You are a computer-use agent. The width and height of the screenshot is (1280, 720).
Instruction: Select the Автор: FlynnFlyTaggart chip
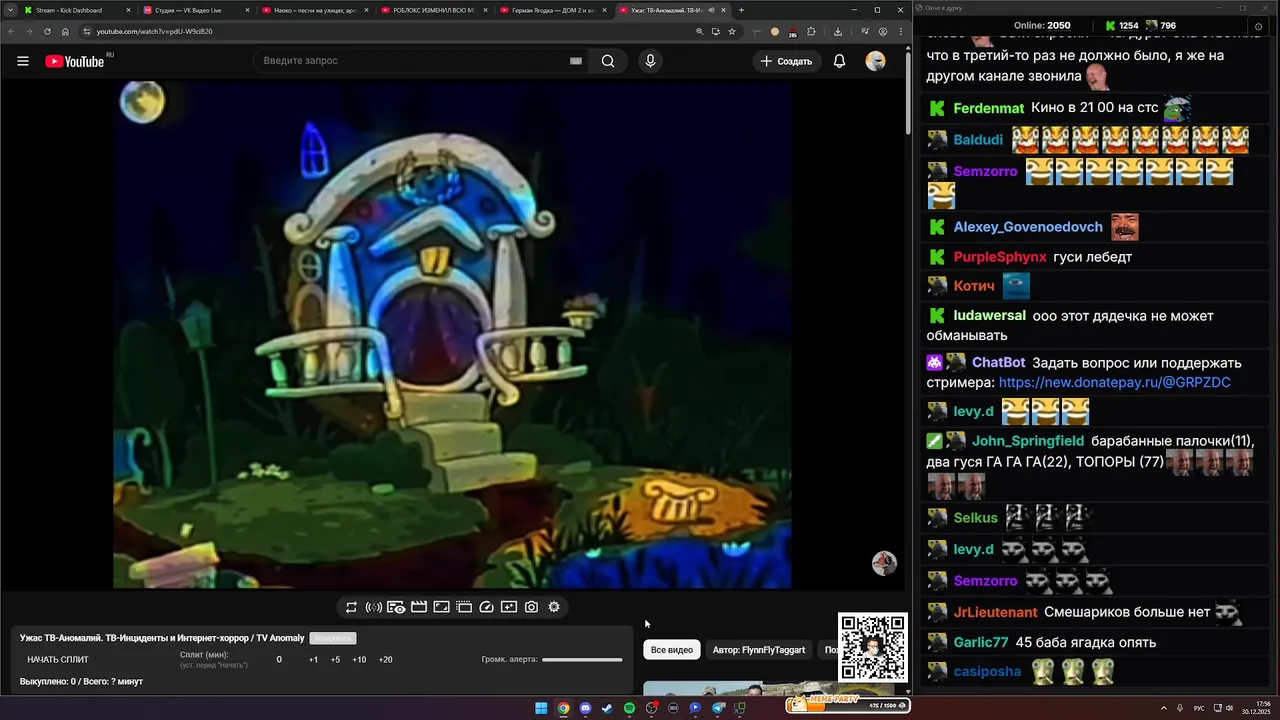pos(759,650)
